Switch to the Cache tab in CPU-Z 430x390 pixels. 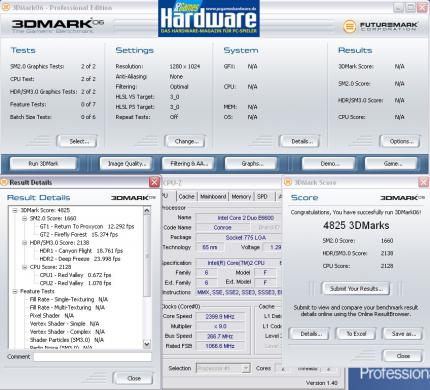[x=186, y=197]
